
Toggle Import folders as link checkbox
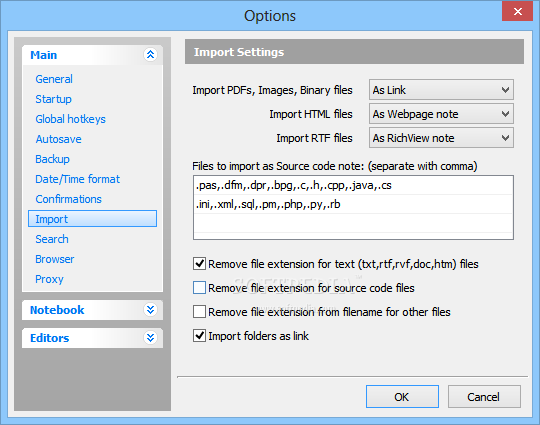click(x=199, y=335)
